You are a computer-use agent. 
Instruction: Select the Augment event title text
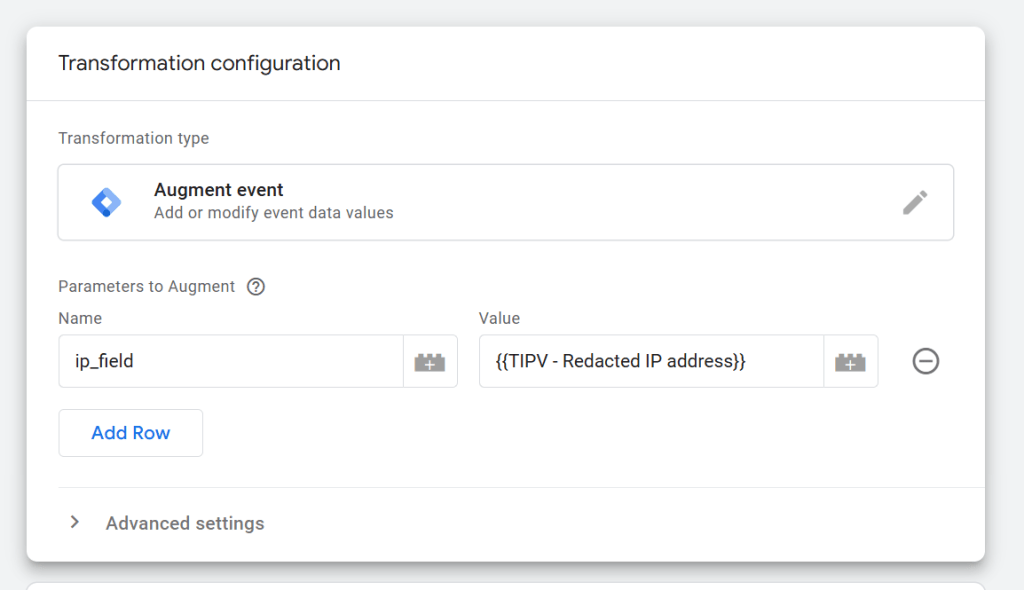[219, 190]
